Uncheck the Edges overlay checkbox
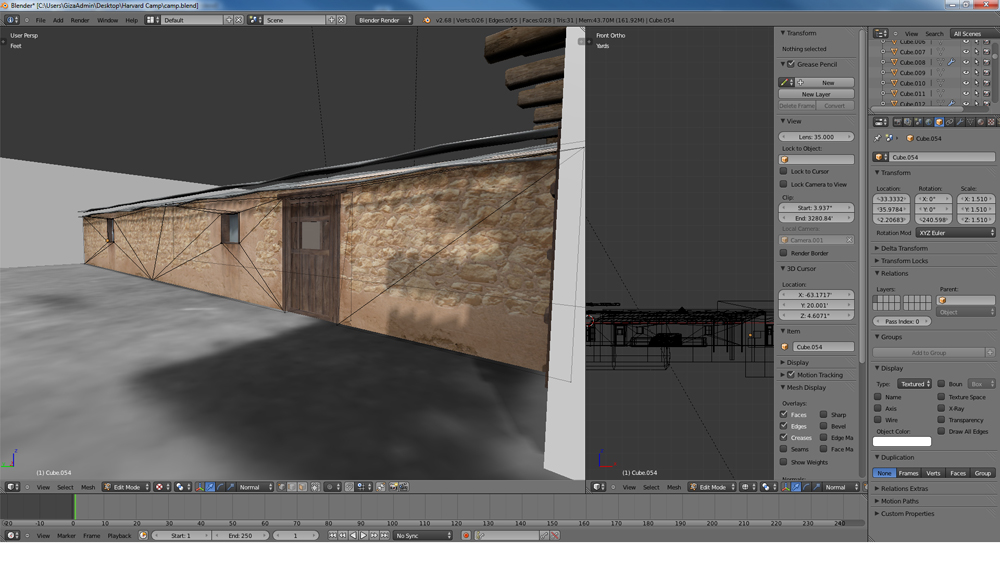 coord(784,426)
